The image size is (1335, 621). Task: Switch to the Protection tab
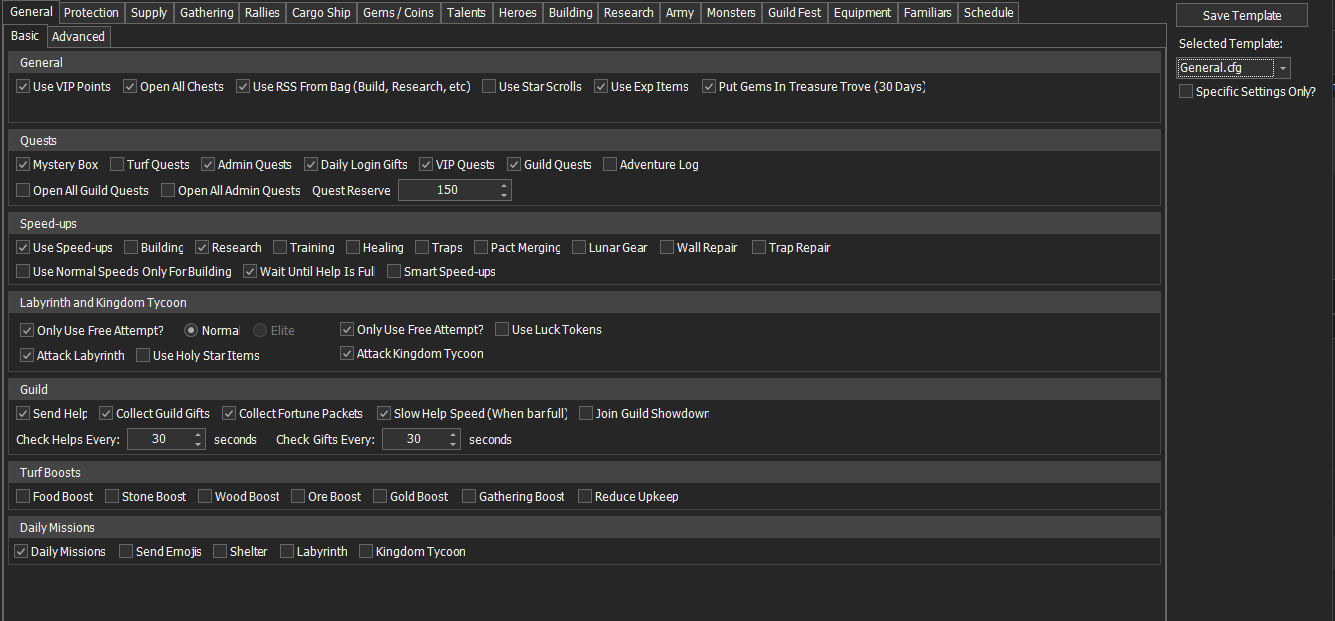pyautogui.click(x=91, y=13)
